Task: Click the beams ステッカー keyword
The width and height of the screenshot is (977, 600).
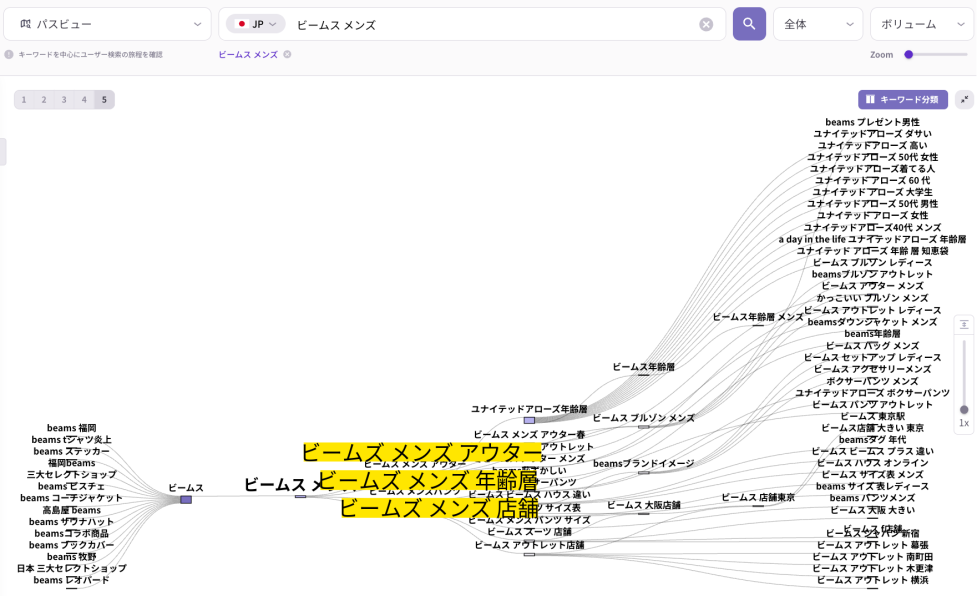Action: click(72, 452)
